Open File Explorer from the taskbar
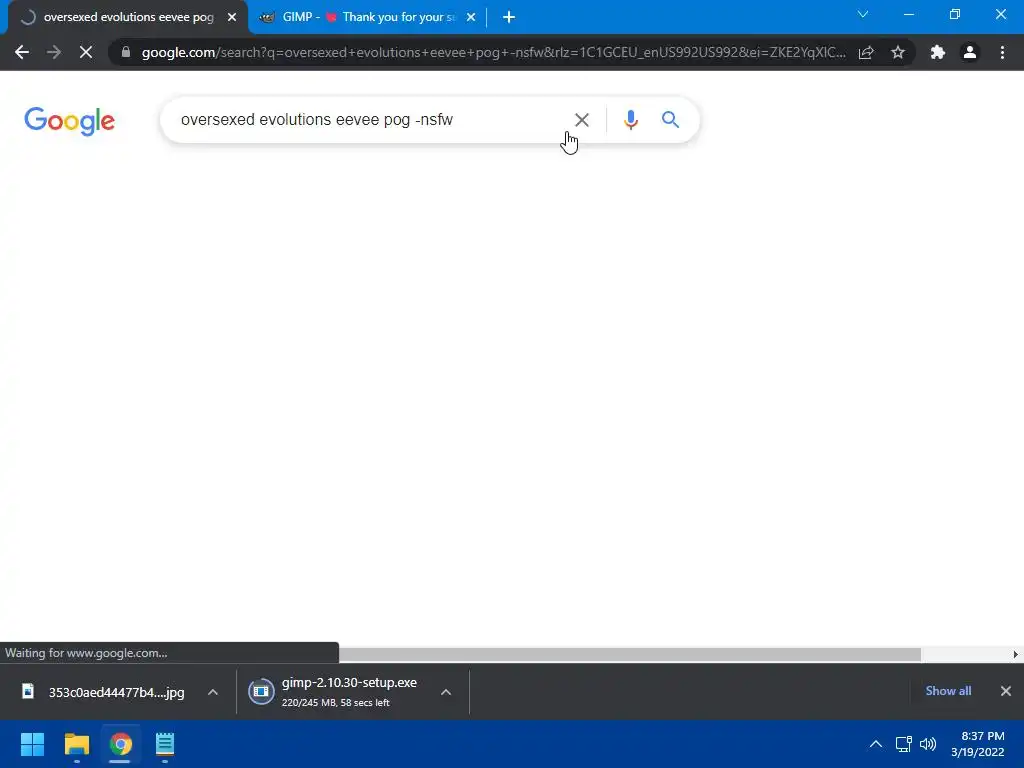The width and height of the screenshot is (1024, 768). 76,744
